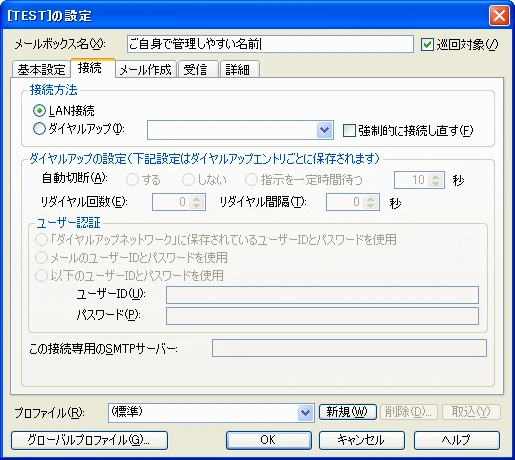Increase the リダイヤル間隔 spinner value
This screenshot has height=460, width=515.
(371, 198)
